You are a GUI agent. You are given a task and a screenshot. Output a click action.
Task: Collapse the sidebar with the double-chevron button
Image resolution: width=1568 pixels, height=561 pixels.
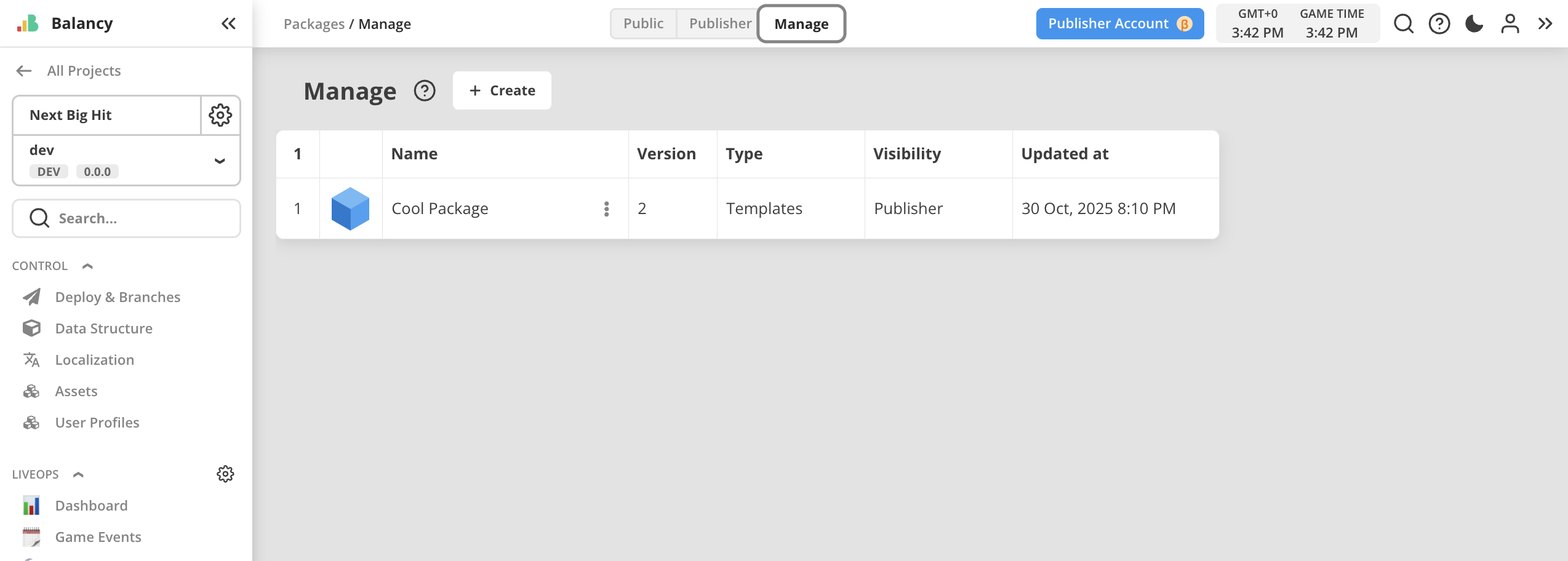pyautogui.click(x=228, y=23)
